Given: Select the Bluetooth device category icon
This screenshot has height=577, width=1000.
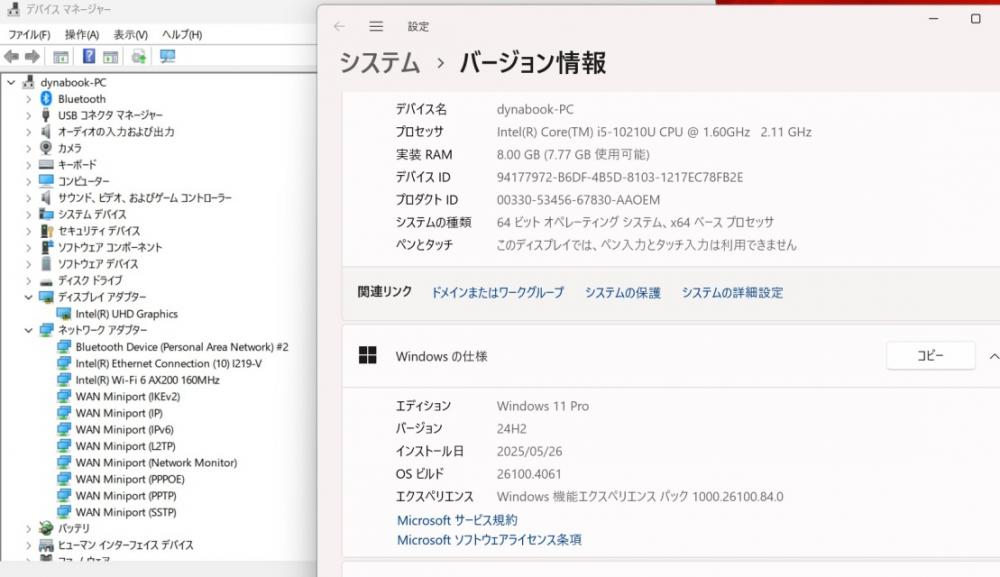Looking at the screenshot, I should click(x=46, y=99).
